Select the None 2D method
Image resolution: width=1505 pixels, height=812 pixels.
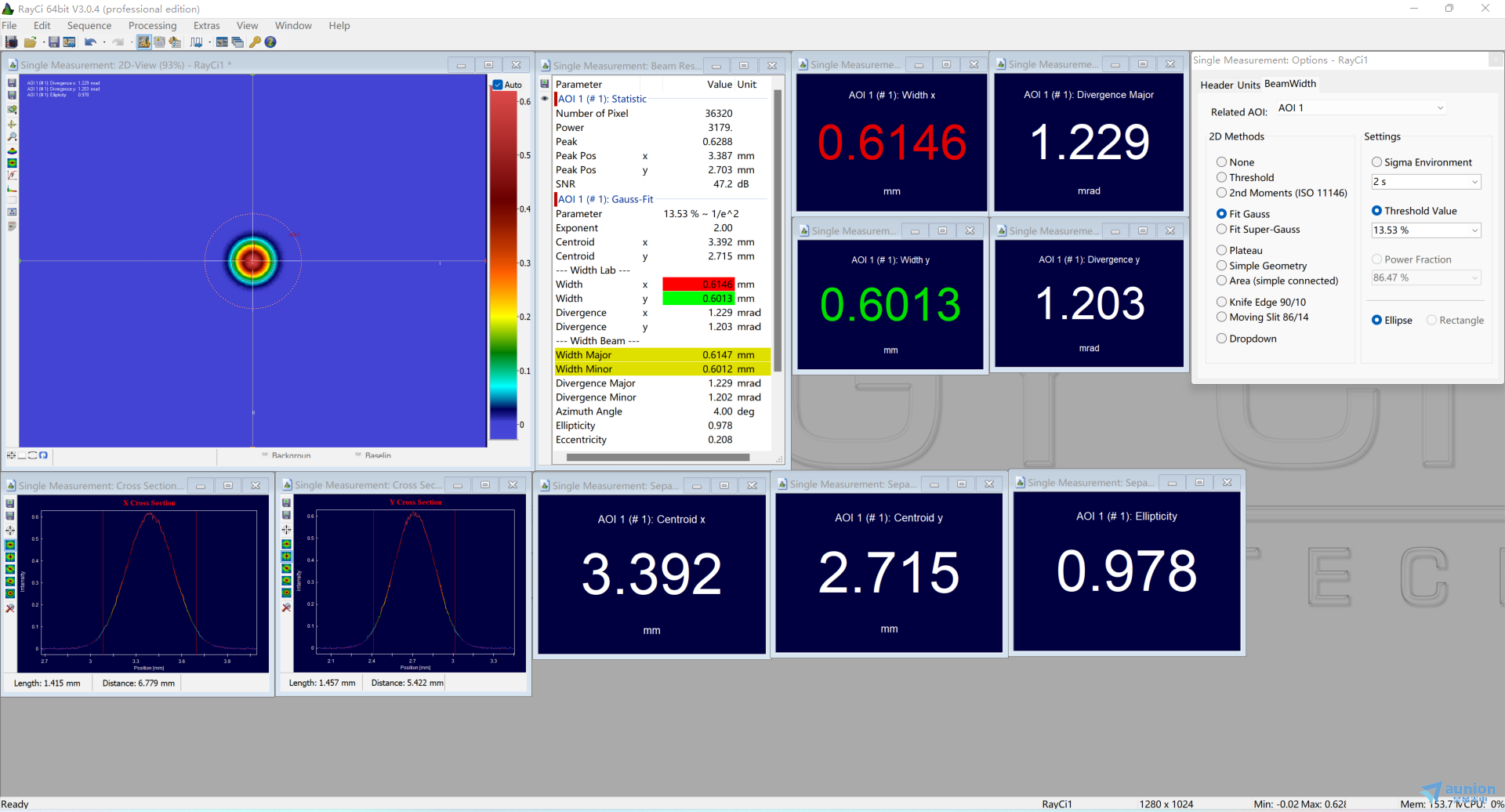tap(1221, 162)
